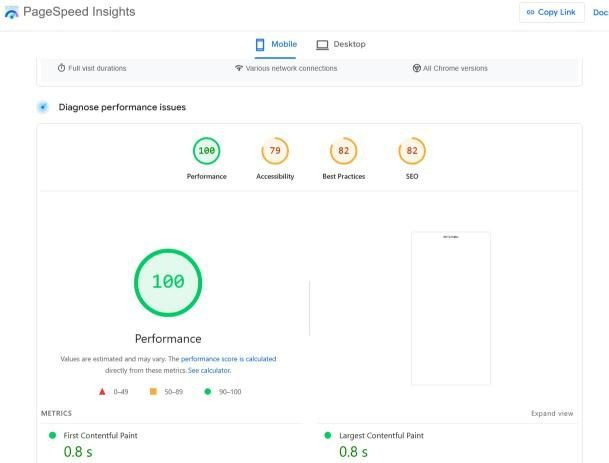Click the large Performance heading

(168, 339)
